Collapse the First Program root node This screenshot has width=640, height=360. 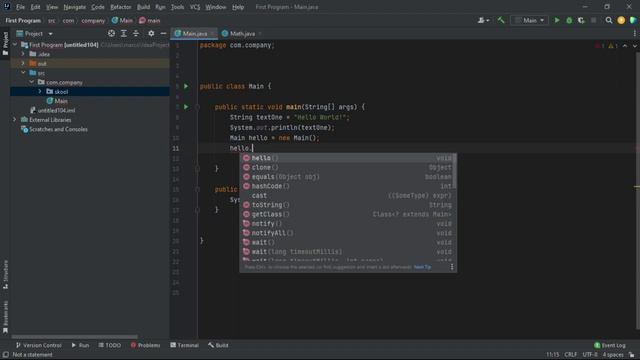(x=15, y=44)
